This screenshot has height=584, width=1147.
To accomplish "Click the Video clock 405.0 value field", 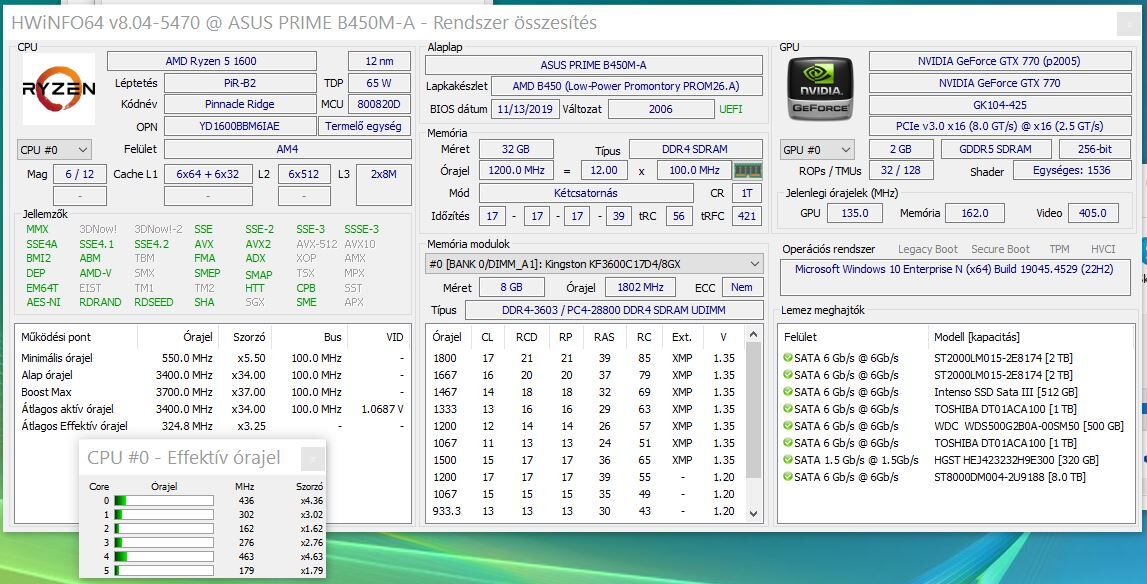I will point(1094,213).
